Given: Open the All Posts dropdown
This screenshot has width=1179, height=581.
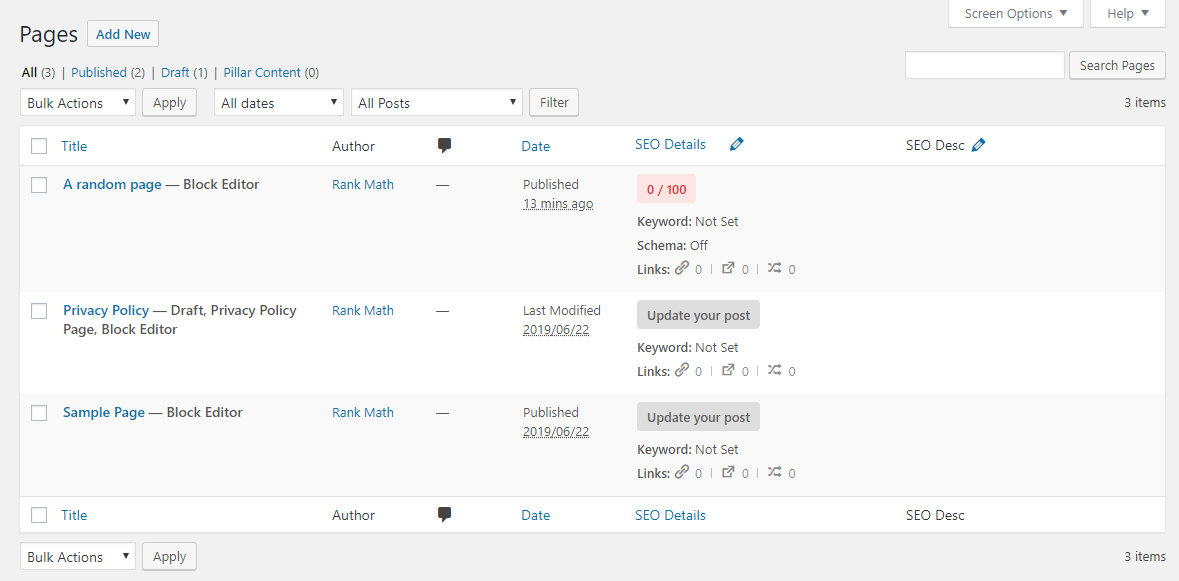Looking at the screenshot, I should (x=437, y=103).
